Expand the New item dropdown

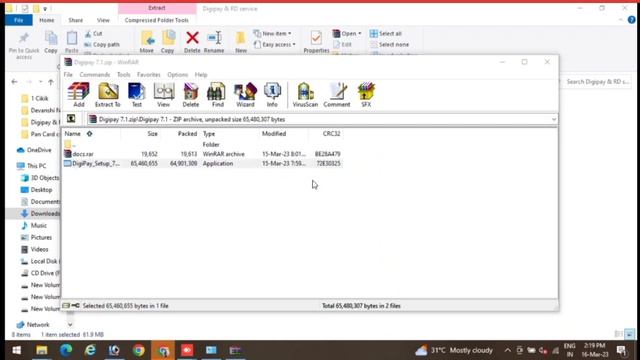point(272,33)
